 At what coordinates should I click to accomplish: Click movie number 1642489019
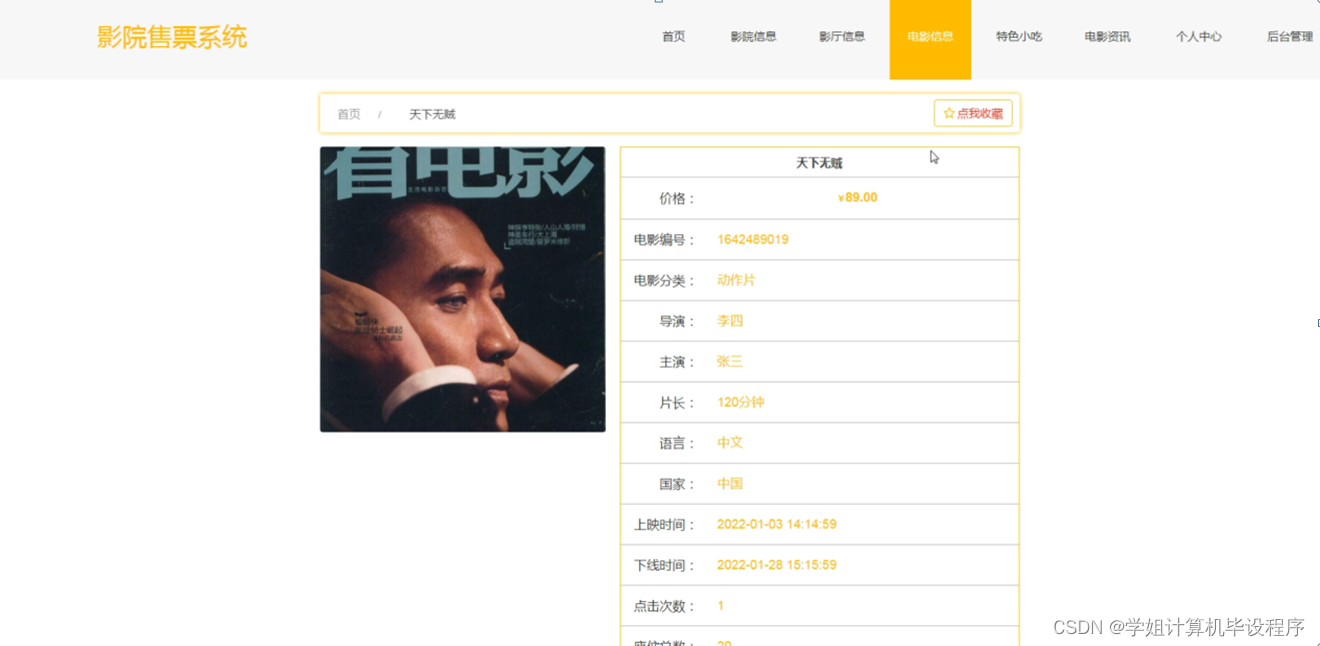(x=753, y=240)
